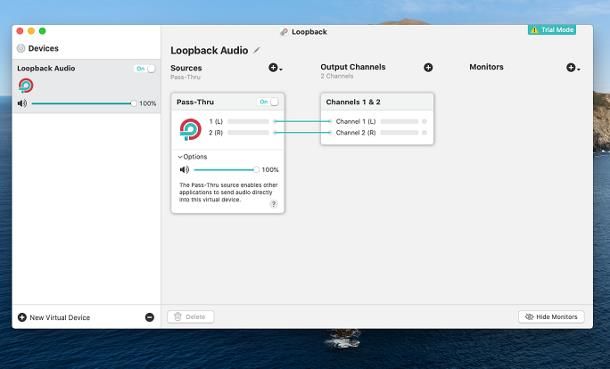
Task: Close the Loopback window red button
Action: click(x=20, y=31)
